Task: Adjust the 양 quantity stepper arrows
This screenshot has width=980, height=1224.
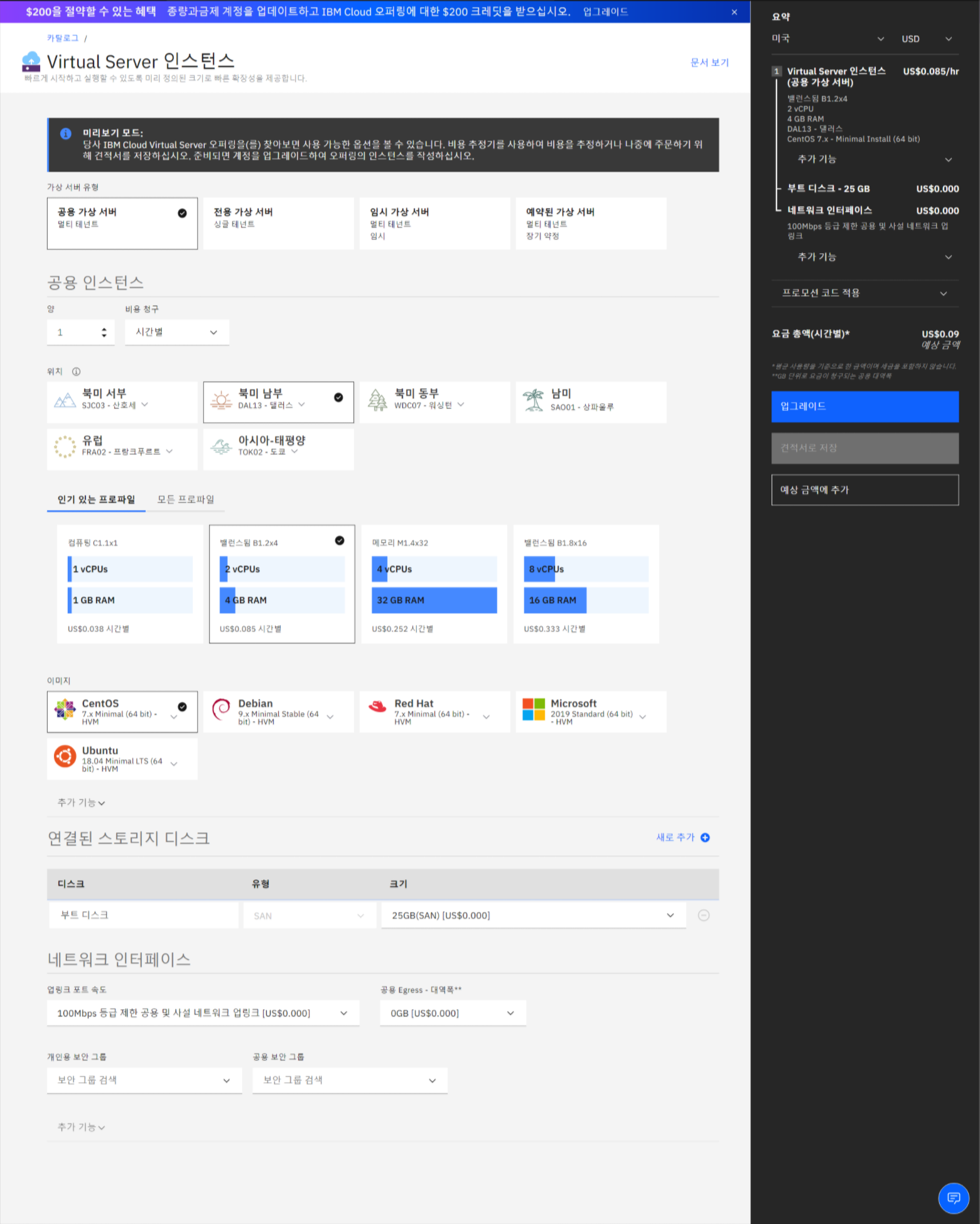Action: (x=104, y=332)
